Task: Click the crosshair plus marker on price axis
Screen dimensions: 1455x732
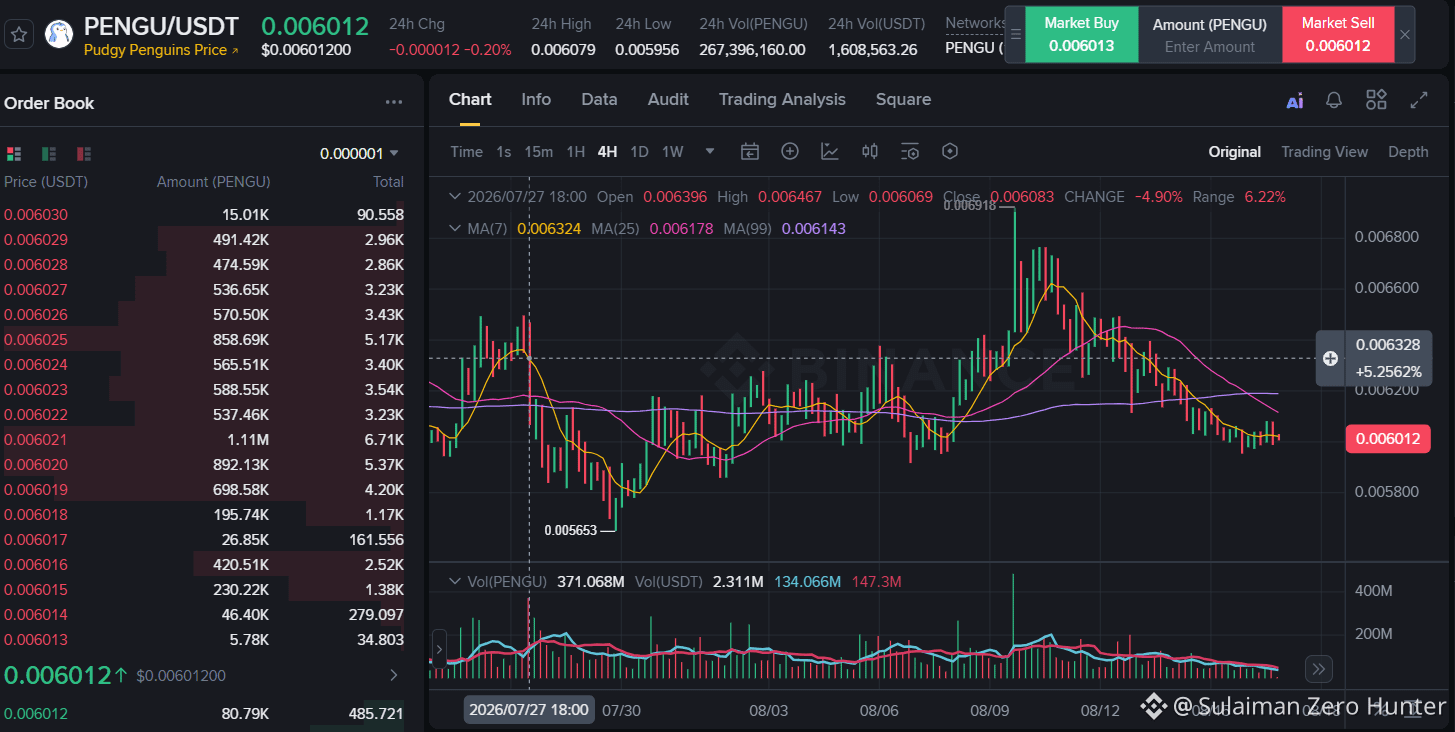Action: 1330,358
